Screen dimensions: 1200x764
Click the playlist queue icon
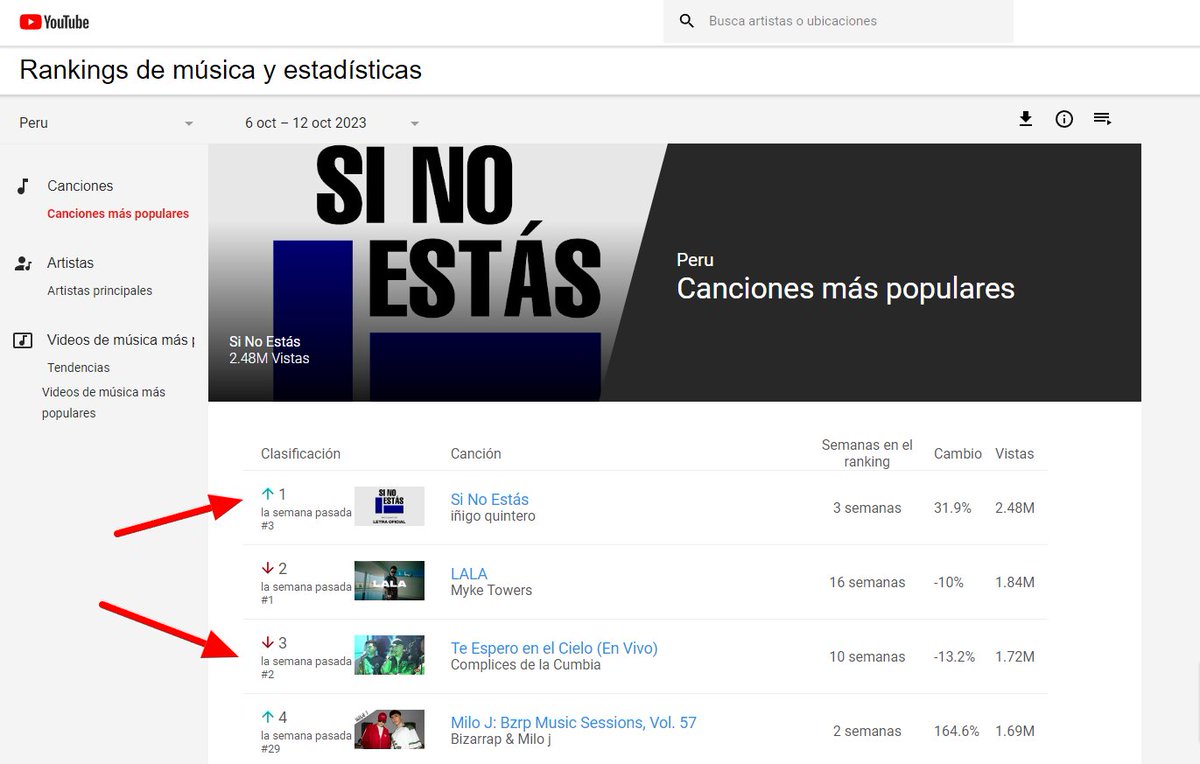(x=1102, y=119)
